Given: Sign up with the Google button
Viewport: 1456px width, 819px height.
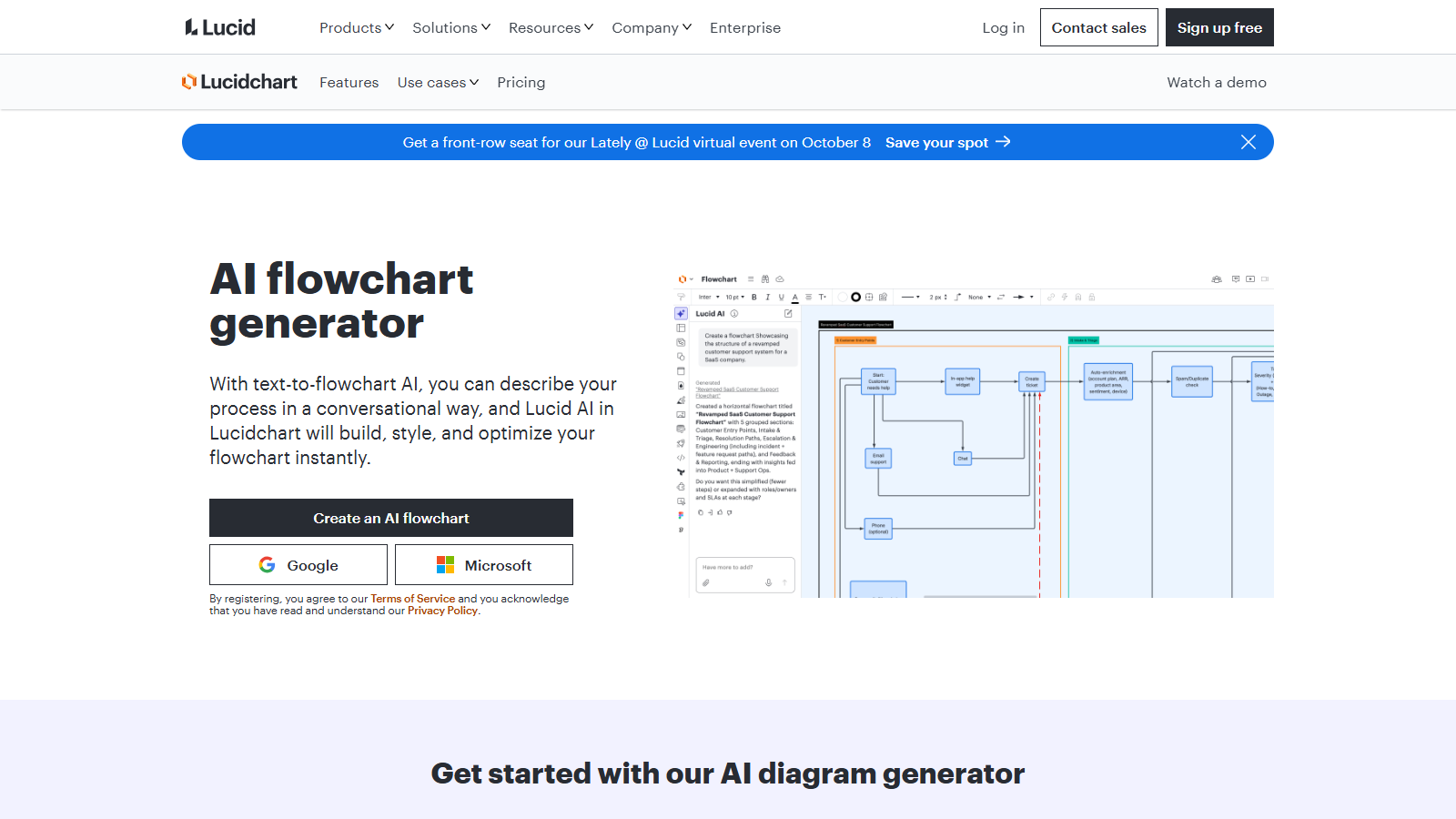Looking at the screenshot, I should pos(298,565).
